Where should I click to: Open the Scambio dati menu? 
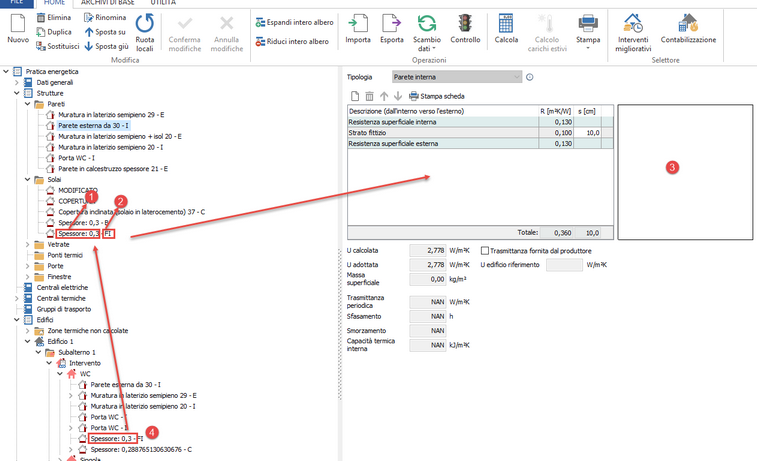coord(427,33)
